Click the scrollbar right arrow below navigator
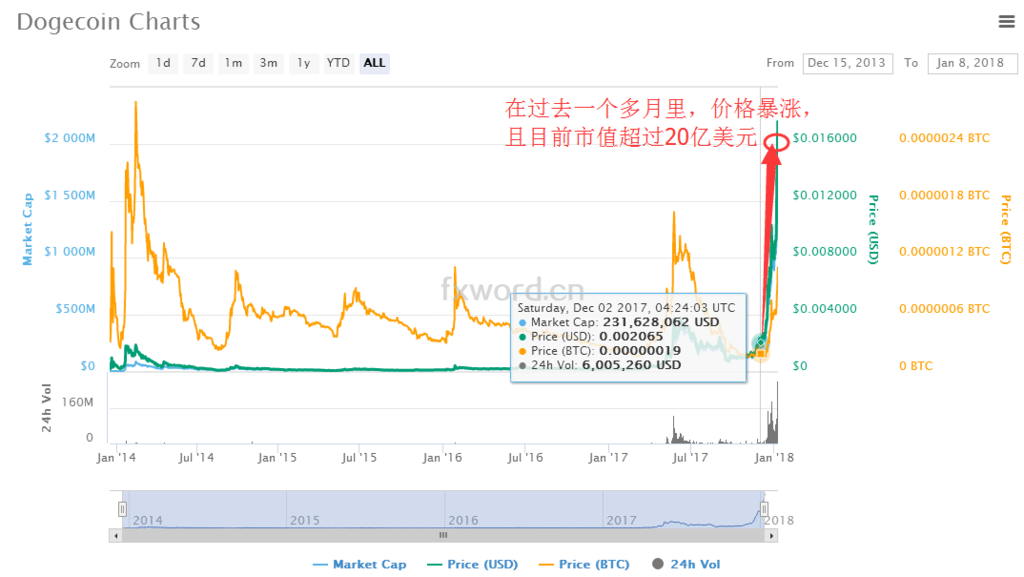This screenshot has height=577, width=1024. 771,536
